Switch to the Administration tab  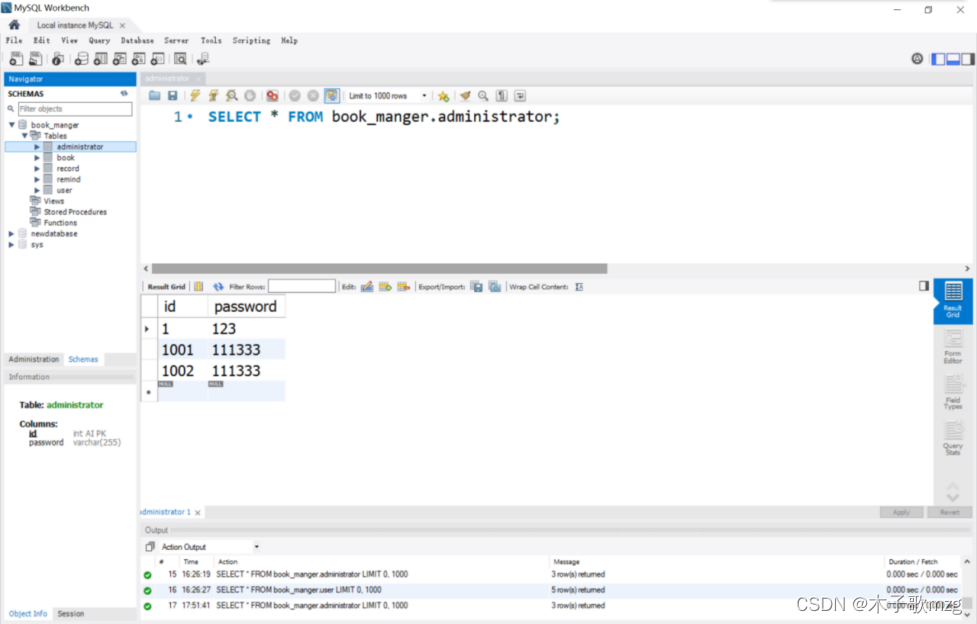click(34, 359)
